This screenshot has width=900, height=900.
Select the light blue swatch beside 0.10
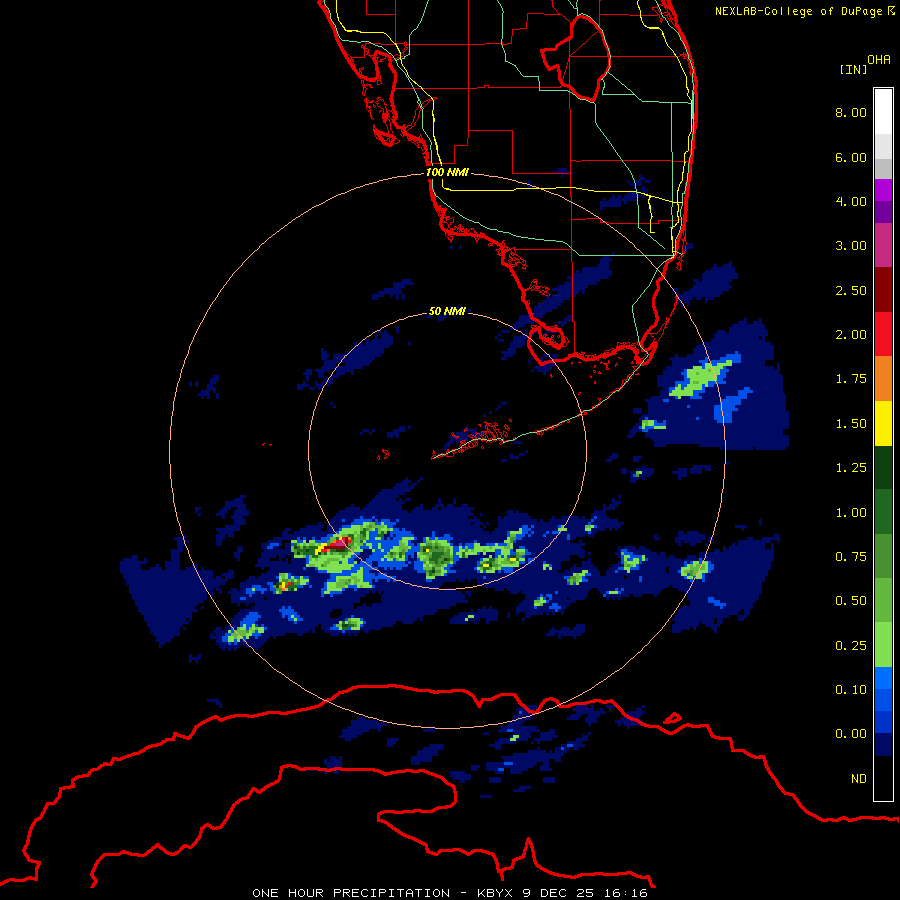pos(883,678)
